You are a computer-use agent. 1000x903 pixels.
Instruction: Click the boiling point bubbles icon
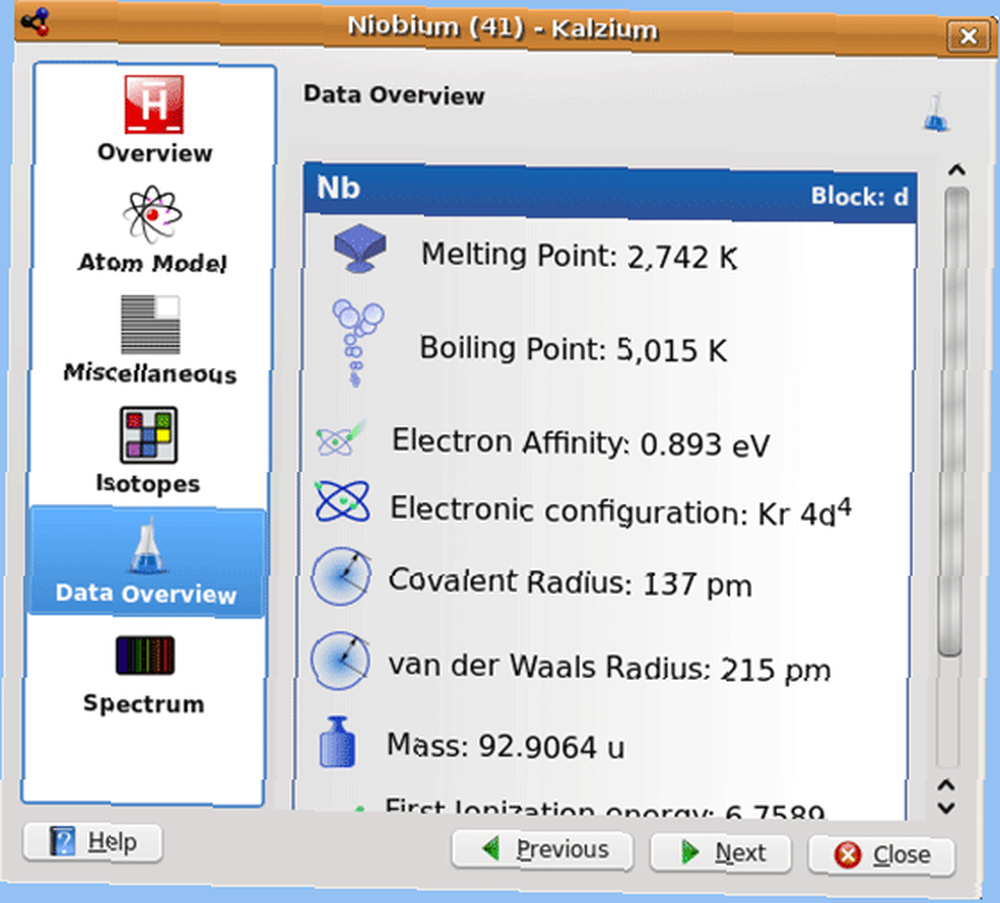tap(357, 343)
